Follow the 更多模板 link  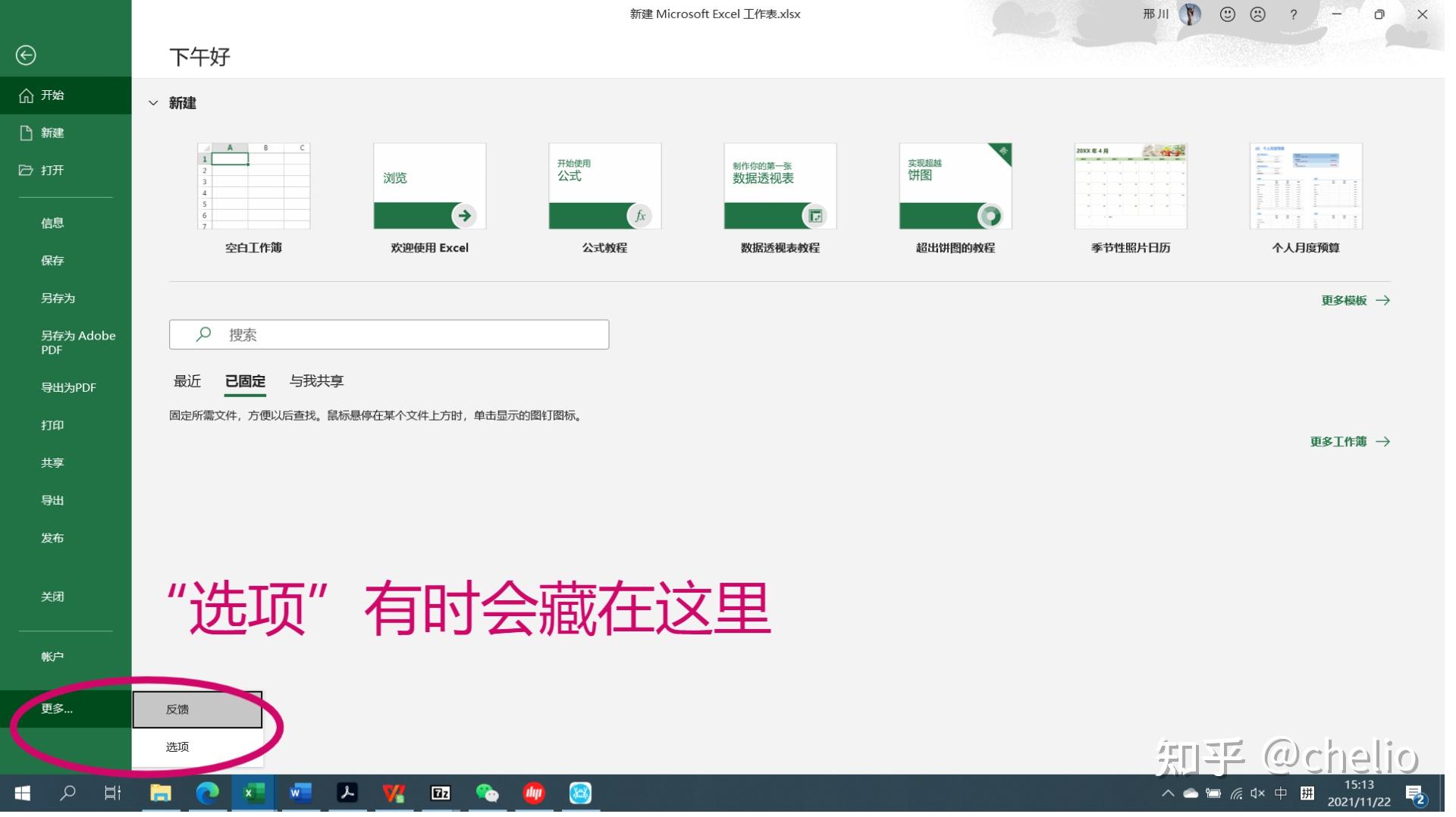(x=1344, y=300)
